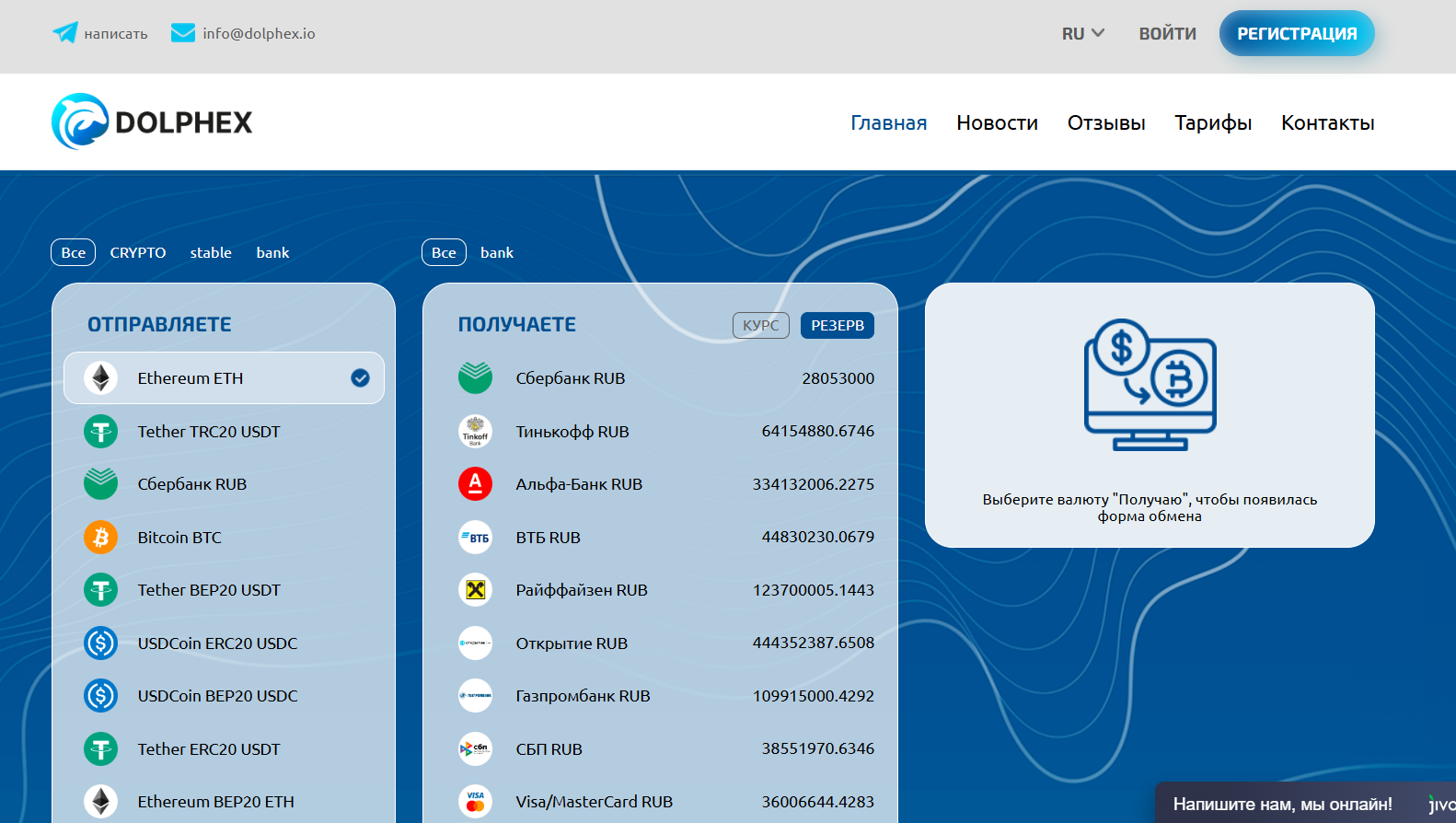Select Райффайзен RUB as receive currency

pos(660,590)
